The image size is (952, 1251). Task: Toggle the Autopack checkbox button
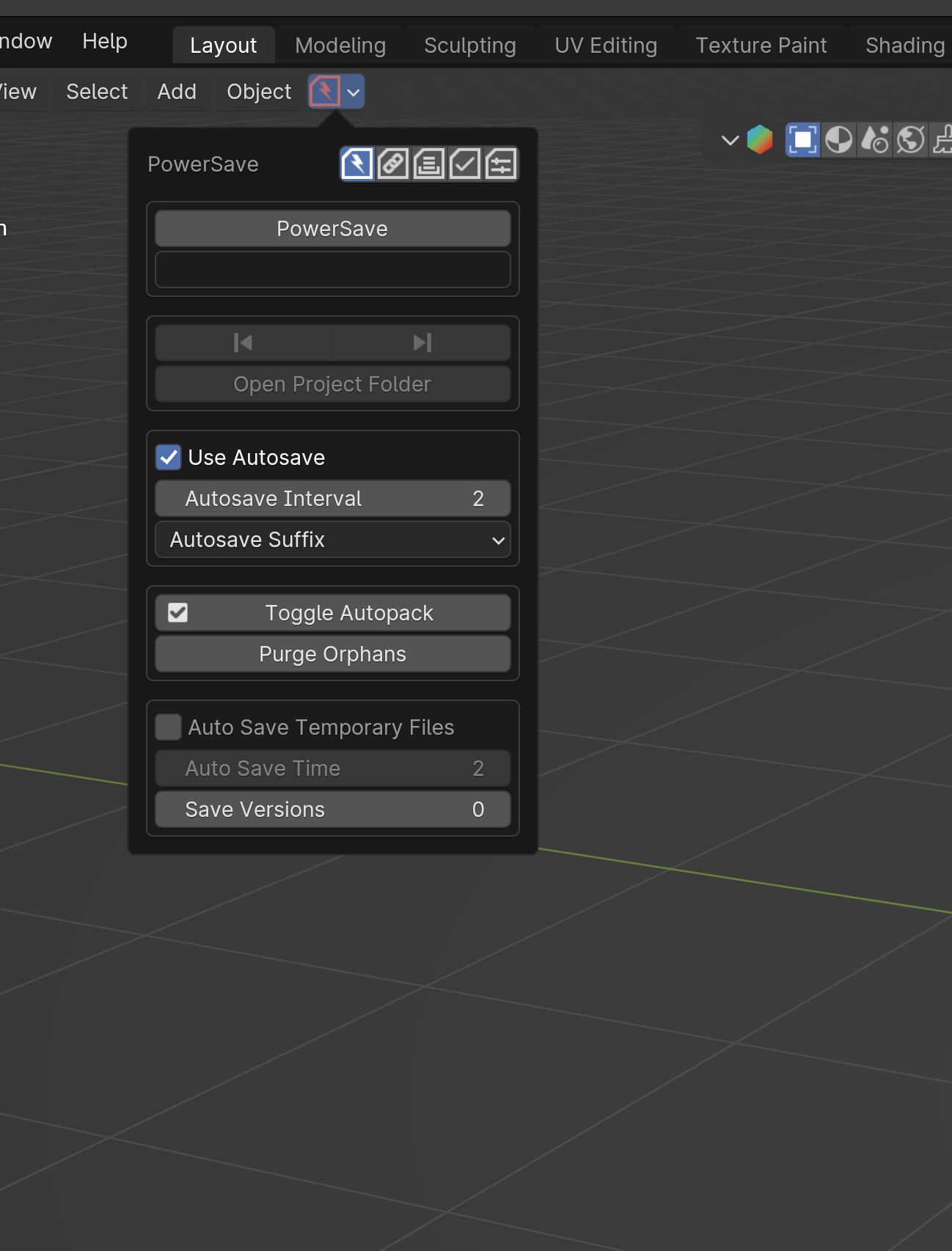pos(333,613)
